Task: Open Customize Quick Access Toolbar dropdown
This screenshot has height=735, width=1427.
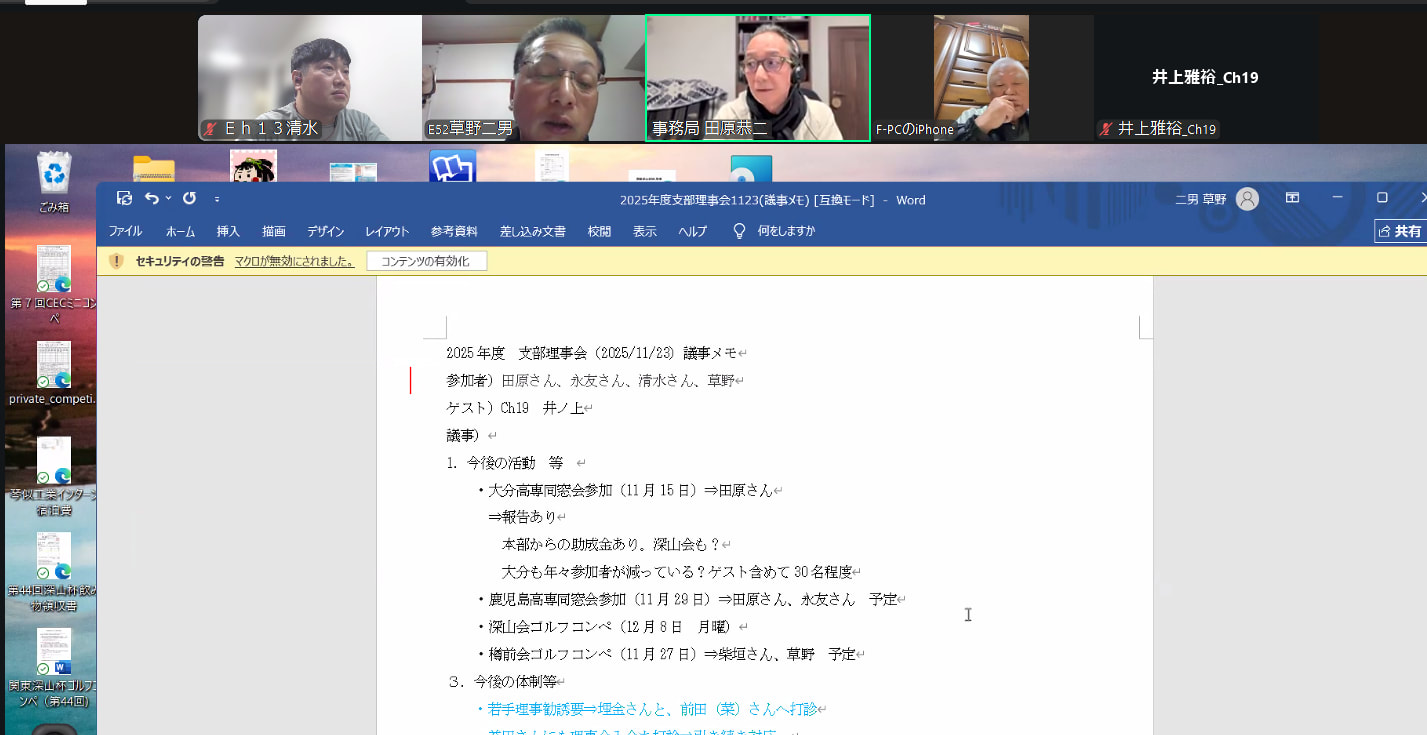Action: 217,199
